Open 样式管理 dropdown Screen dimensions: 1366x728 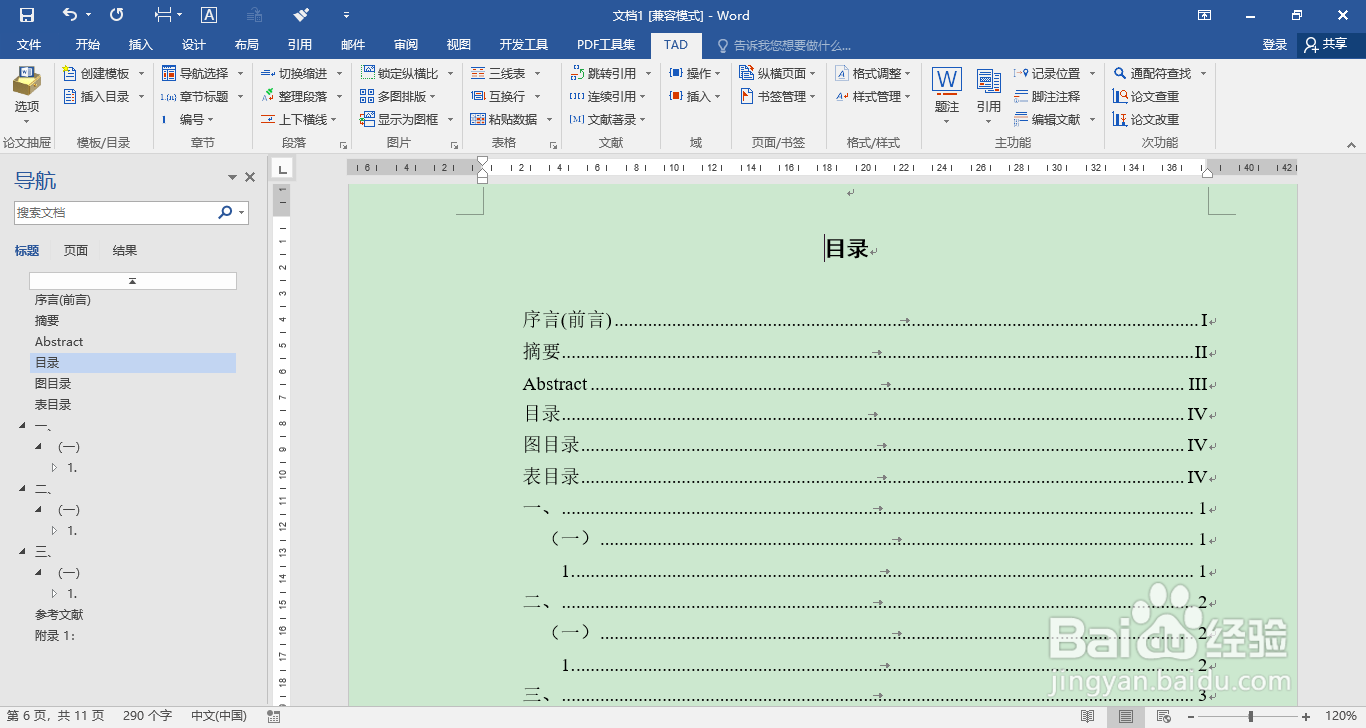click(908, 97)
